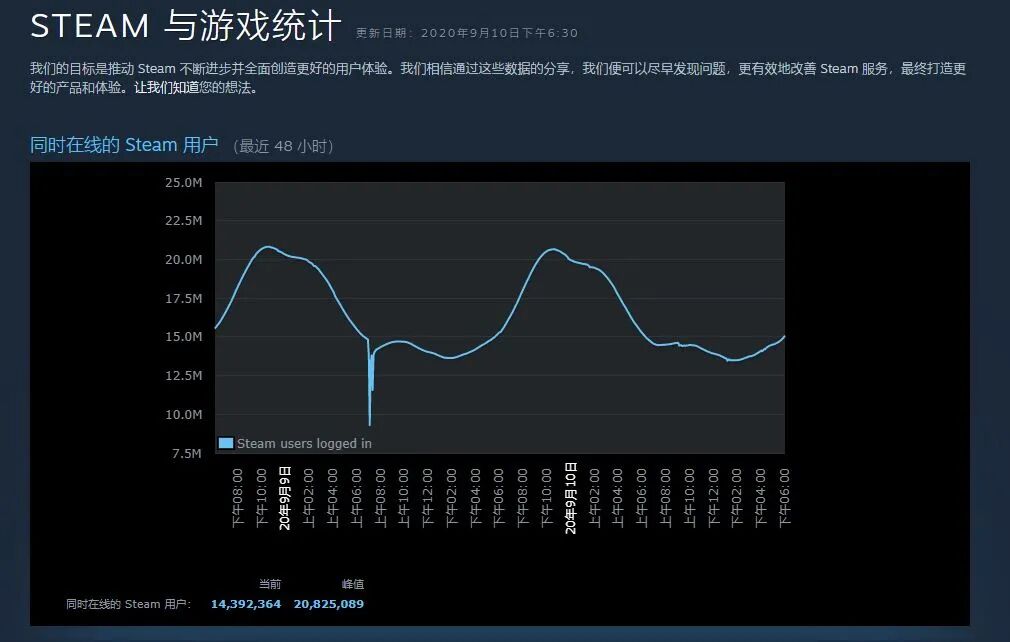Click the 20.0M y-axis label

pos(184,260)
